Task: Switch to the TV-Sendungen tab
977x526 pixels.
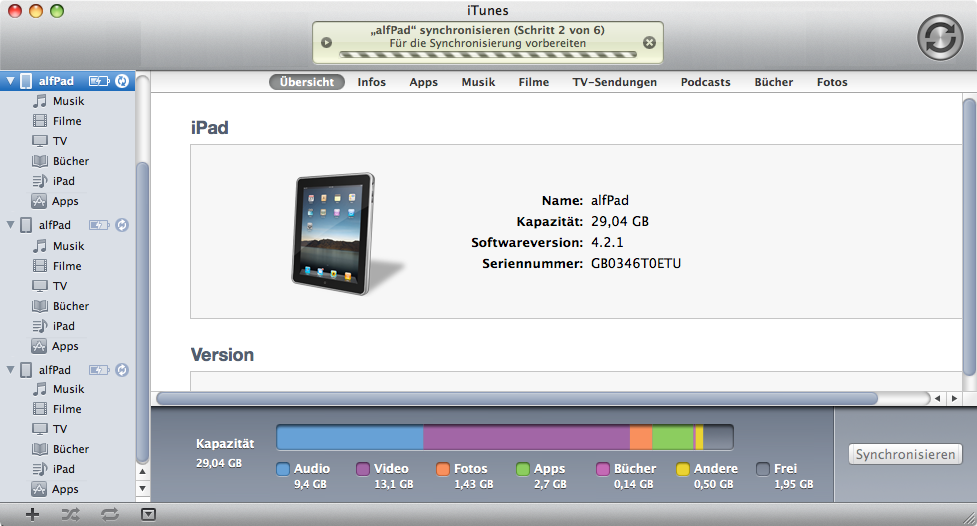Action: coord(614,82)
